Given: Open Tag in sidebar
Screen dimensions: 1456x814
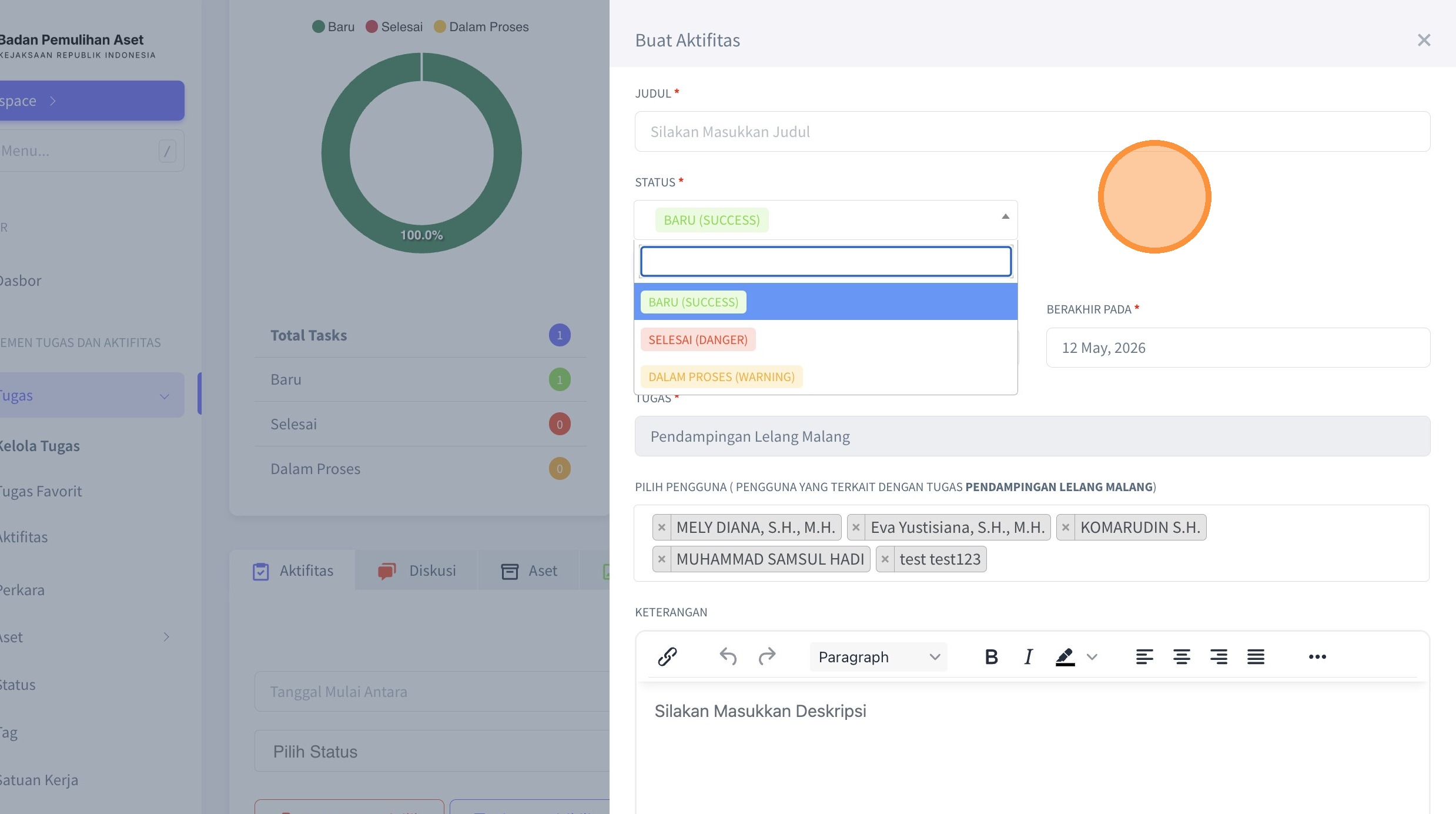Looking at the screenshot, I should pos(9,733).
